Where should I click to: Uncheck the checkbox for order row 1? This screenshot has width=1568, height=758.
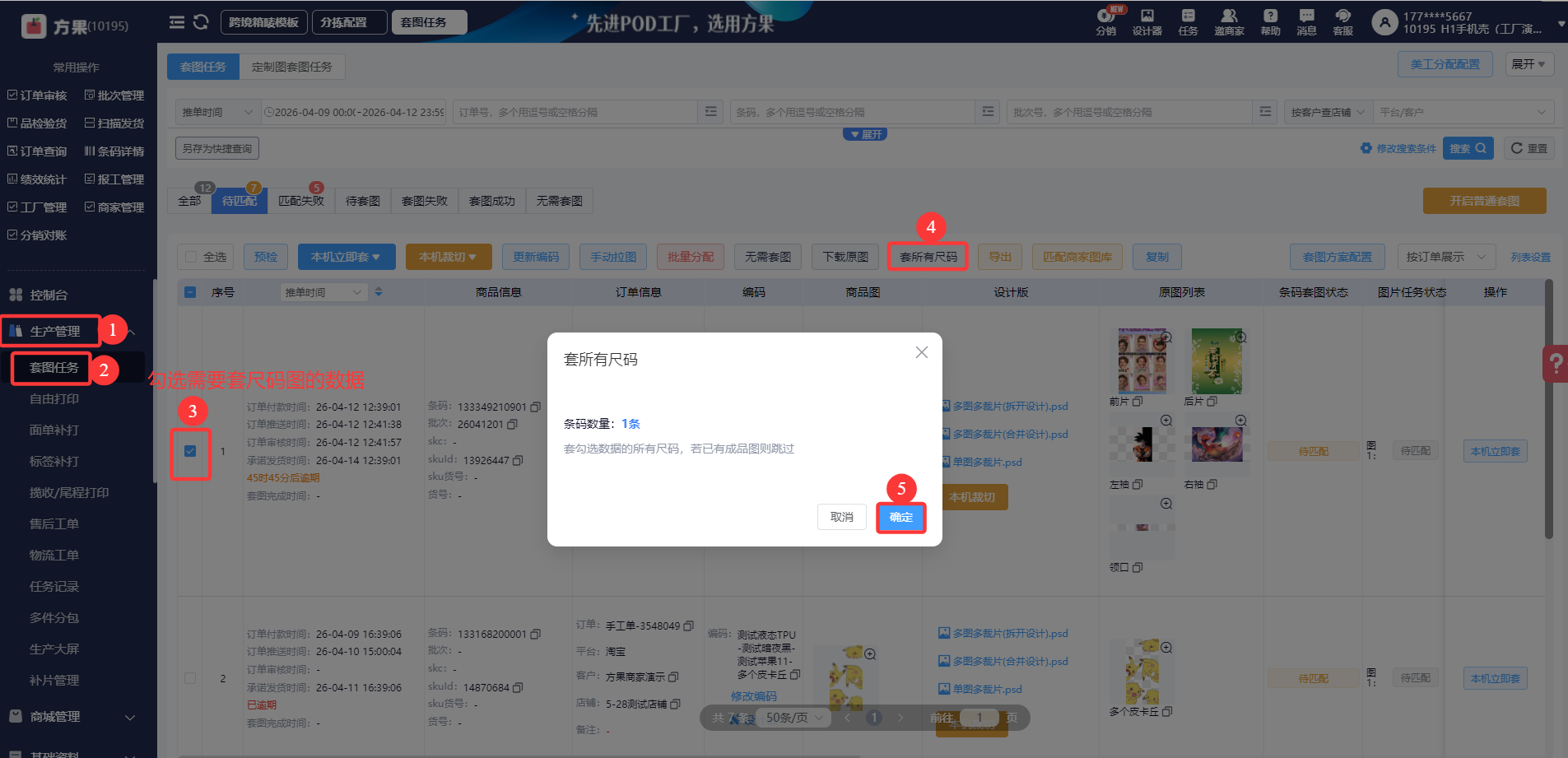click(190, 450)
